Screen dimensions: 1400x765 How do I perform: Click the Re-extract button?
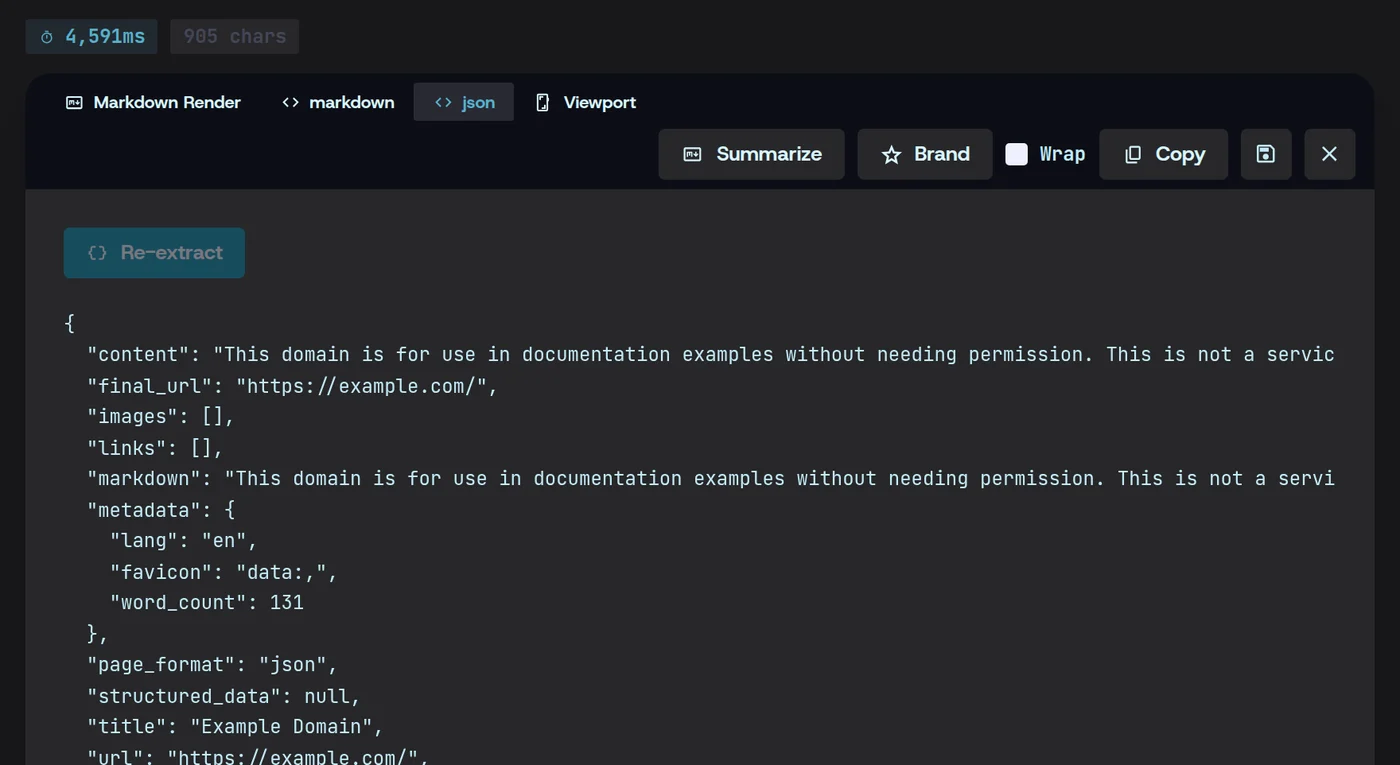pyautogui.click(x=154, y=253)
